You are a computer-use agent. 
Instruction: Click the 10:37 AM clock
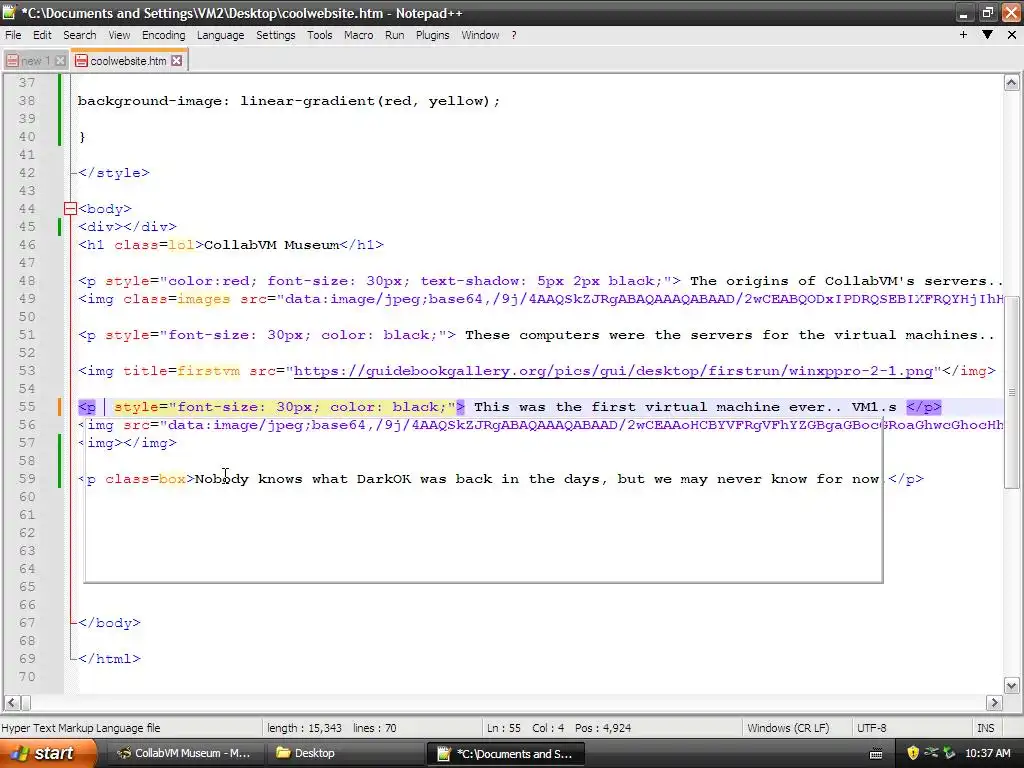coord(987,754)
